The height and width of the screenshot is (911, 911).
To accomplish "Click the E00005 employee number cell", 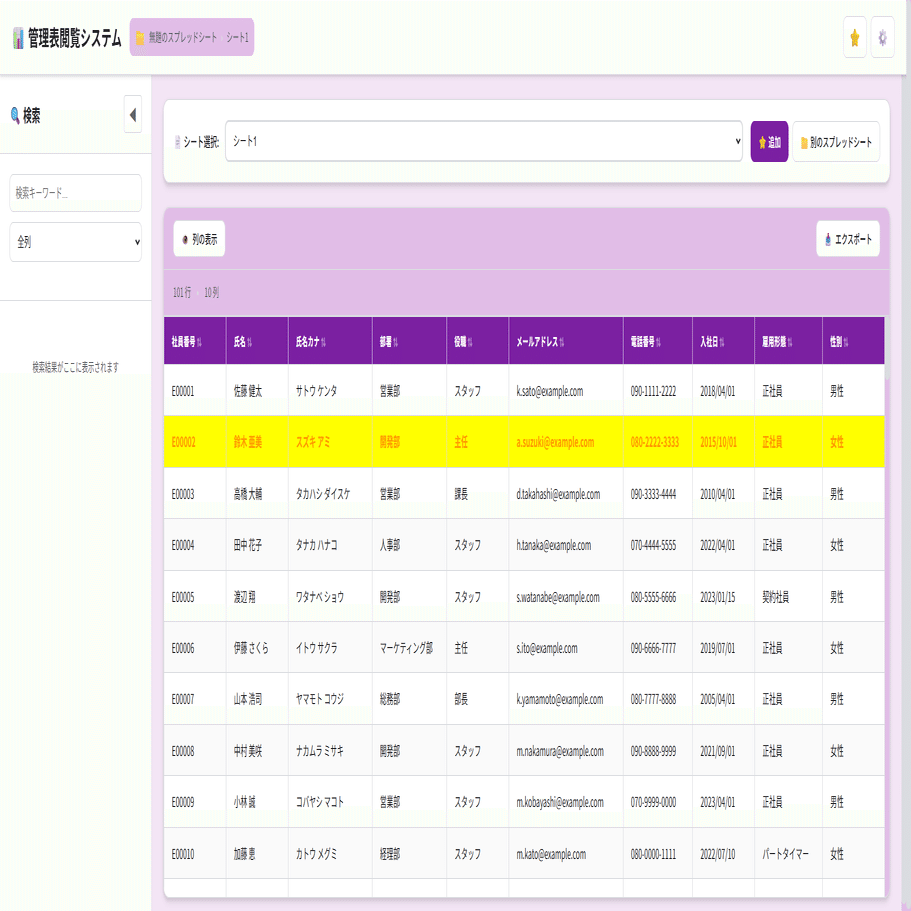I will [x=195, y=597].
